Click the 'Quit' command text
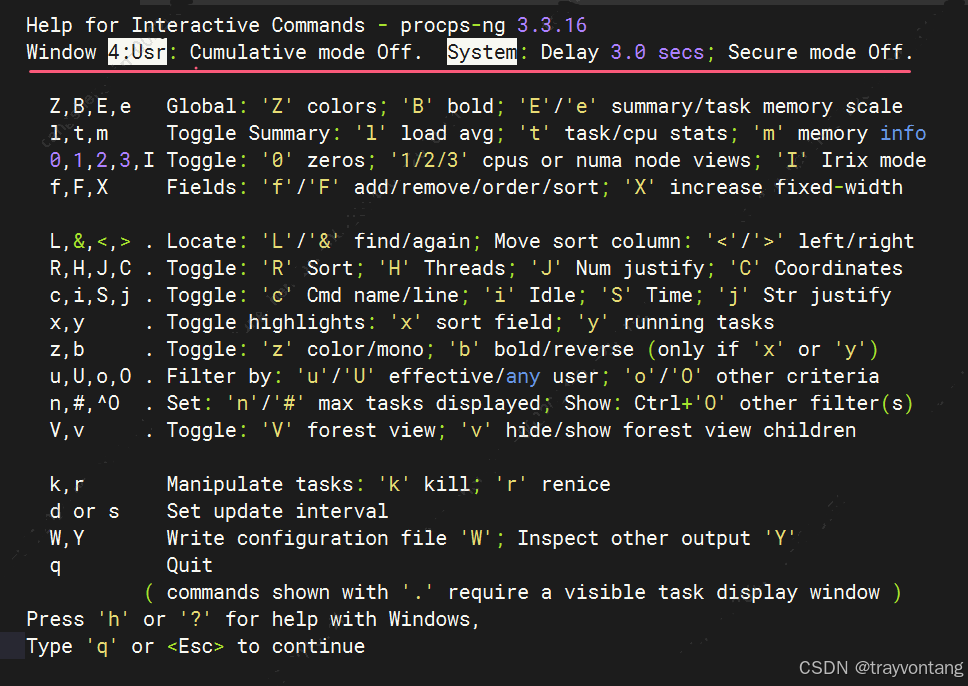Image resolution: width=968 pixels, height=686 pixels. [x=190, y=565]
